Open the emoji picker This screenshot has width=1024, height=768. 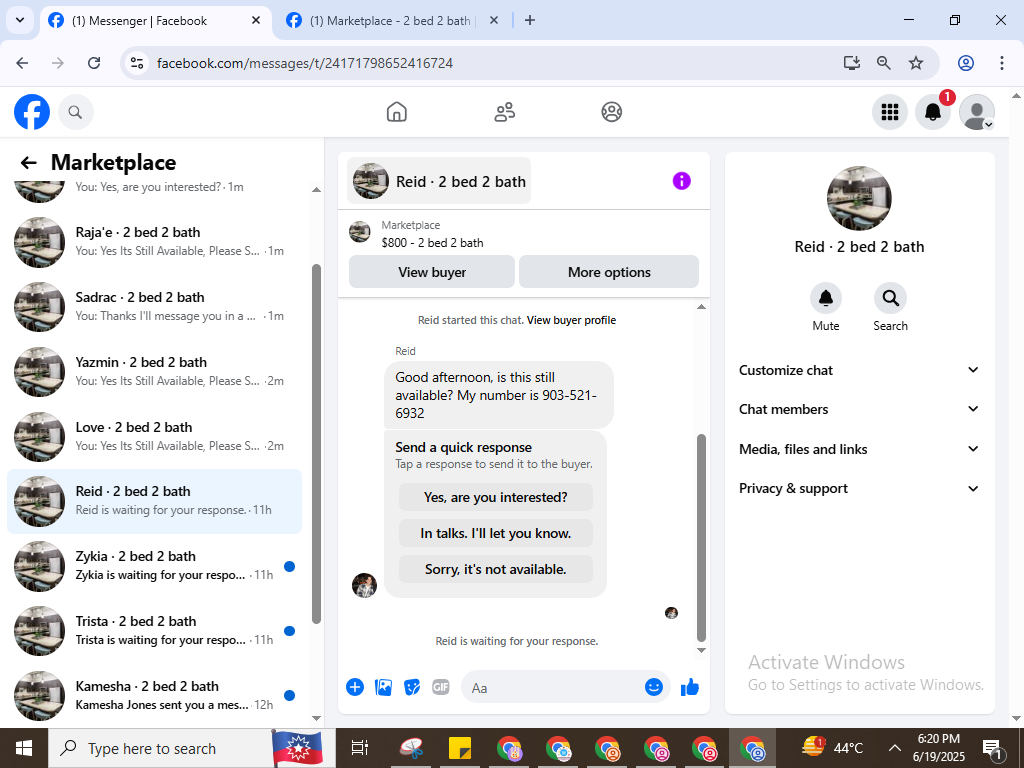(x=654, y=687)
